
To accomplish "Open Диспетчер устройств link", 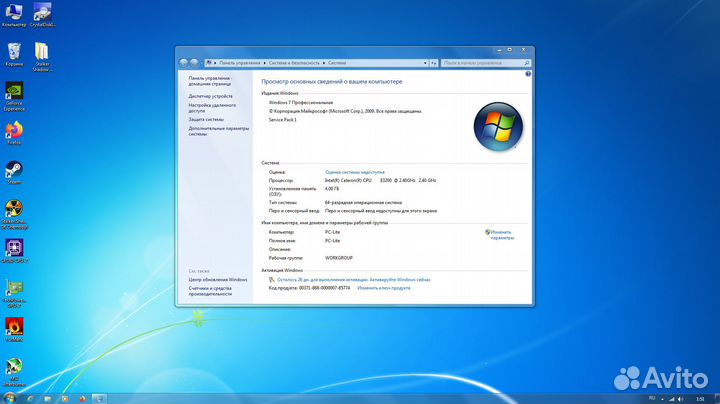I will (210, 96).
